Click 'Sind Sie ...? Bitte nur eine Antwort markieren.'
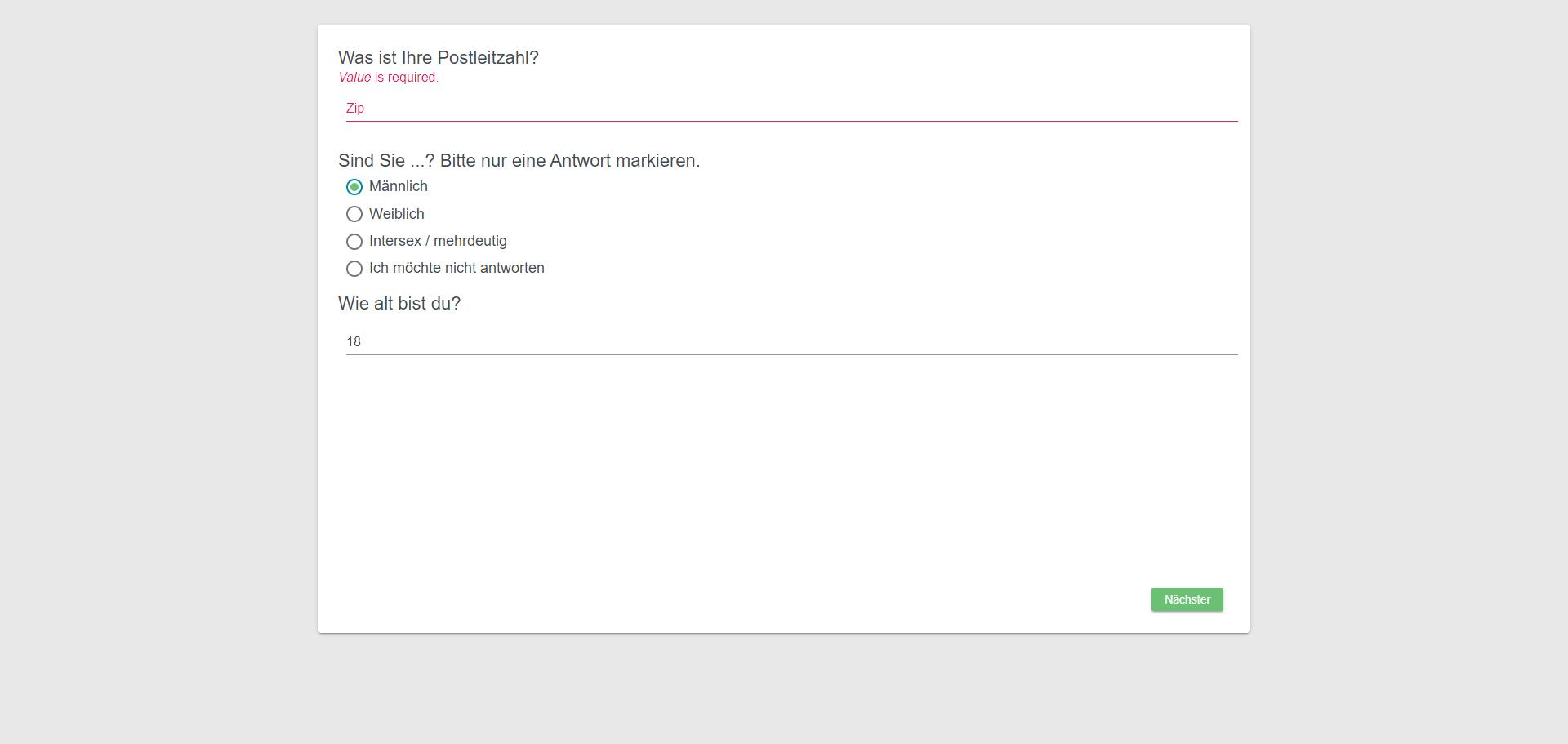This screenshot has height=744, width=1568. tap(519, 161)
